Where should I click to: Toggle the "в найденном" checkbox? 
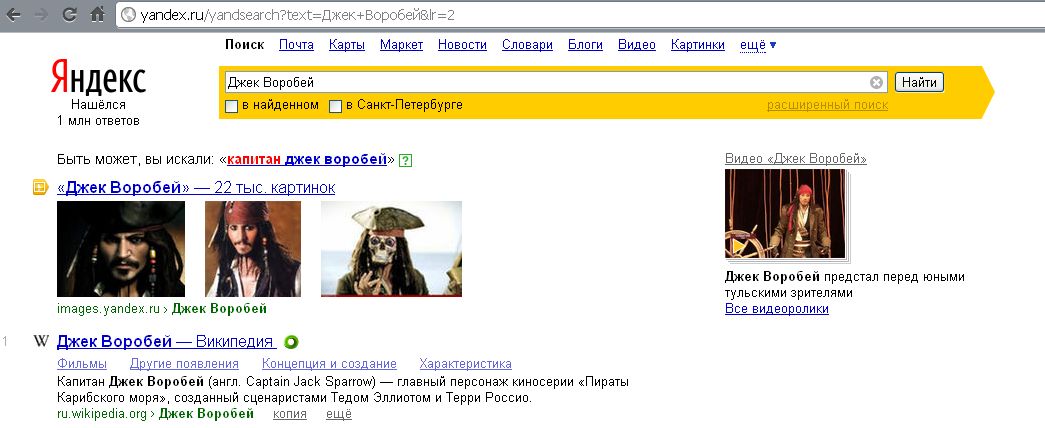pos(231,106)
